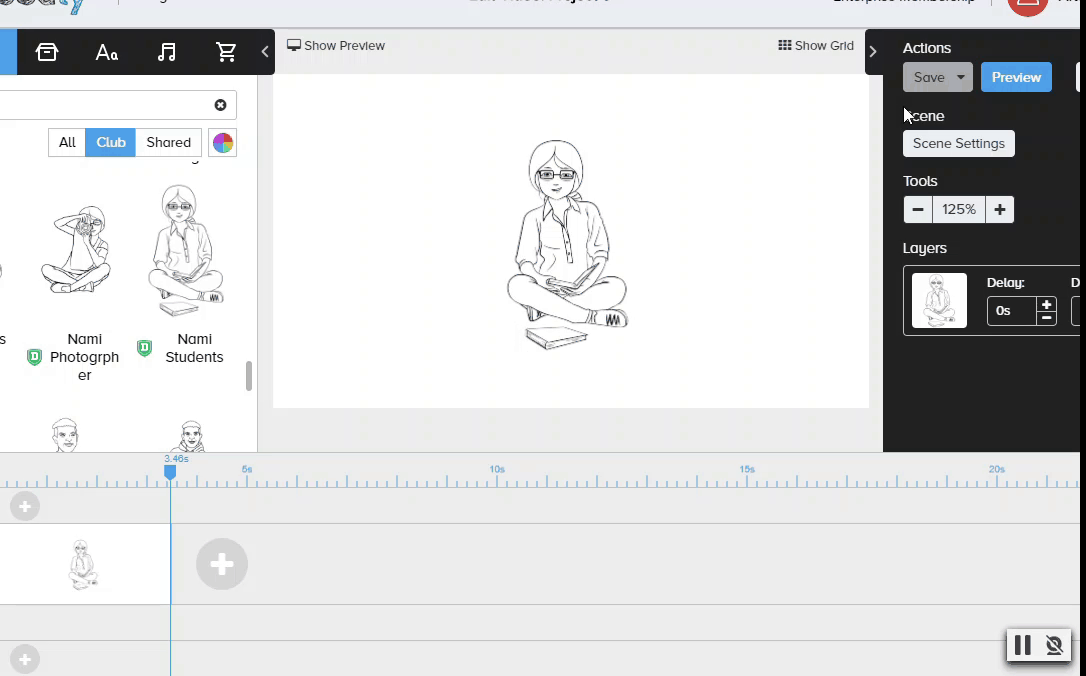Screen dimensions: 1086x676
Task: Open the music library note icon
Action: coord(166,52)
